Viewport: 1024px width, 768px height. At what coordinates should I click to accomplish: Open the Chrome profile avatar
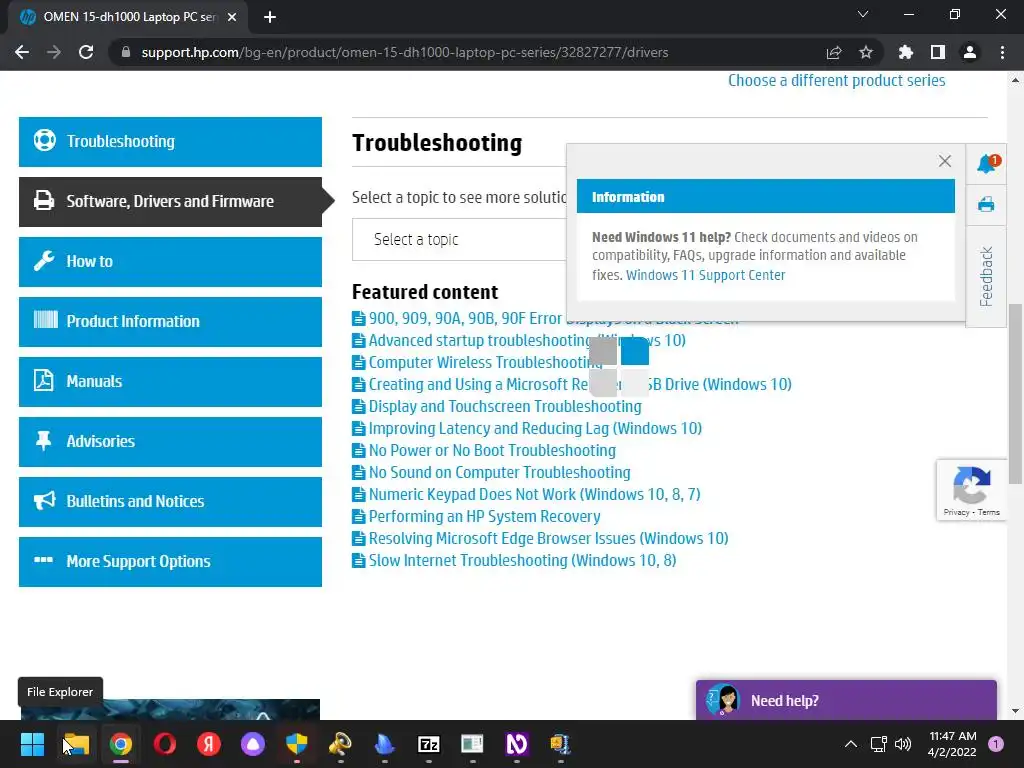click(970, 52)
